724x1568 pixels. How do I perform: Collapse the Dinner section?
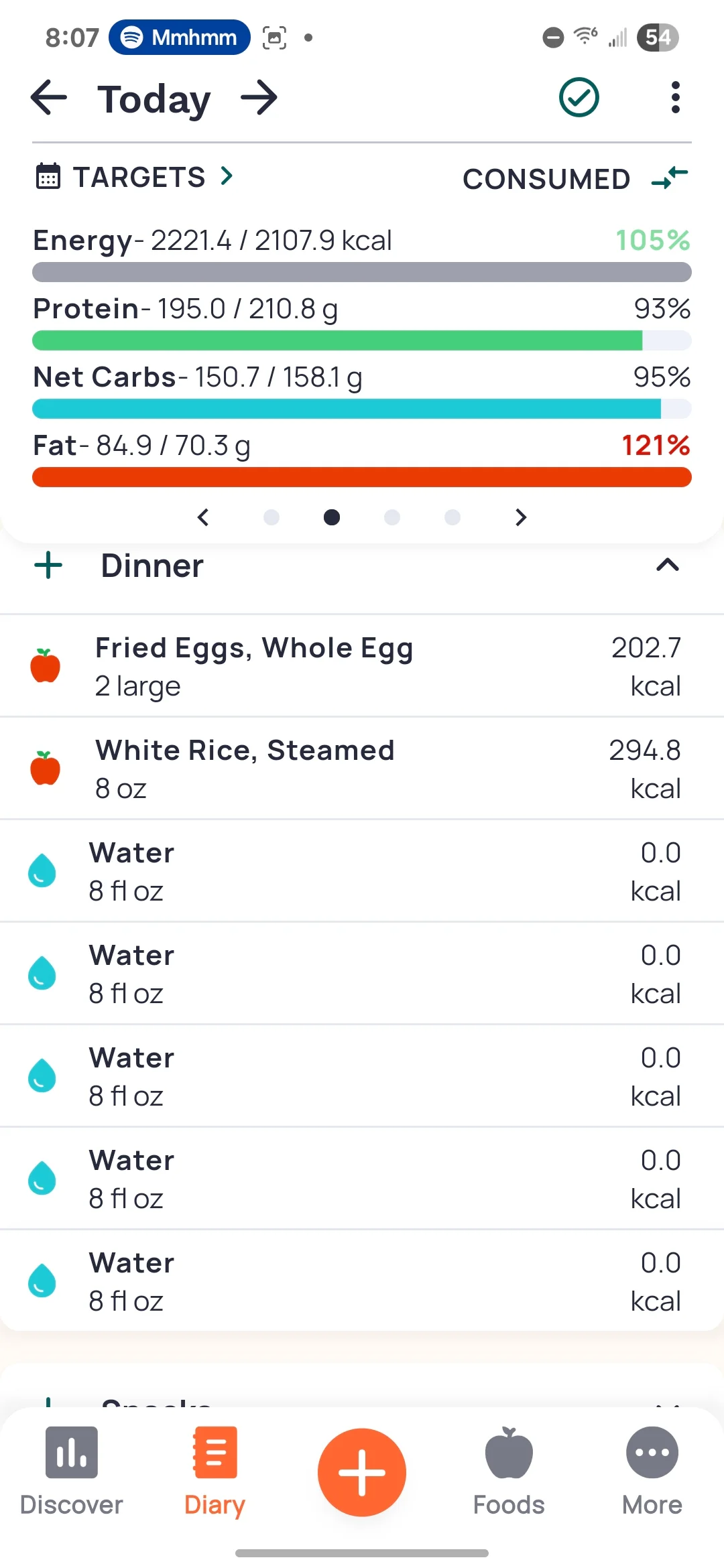coord(667,566)
